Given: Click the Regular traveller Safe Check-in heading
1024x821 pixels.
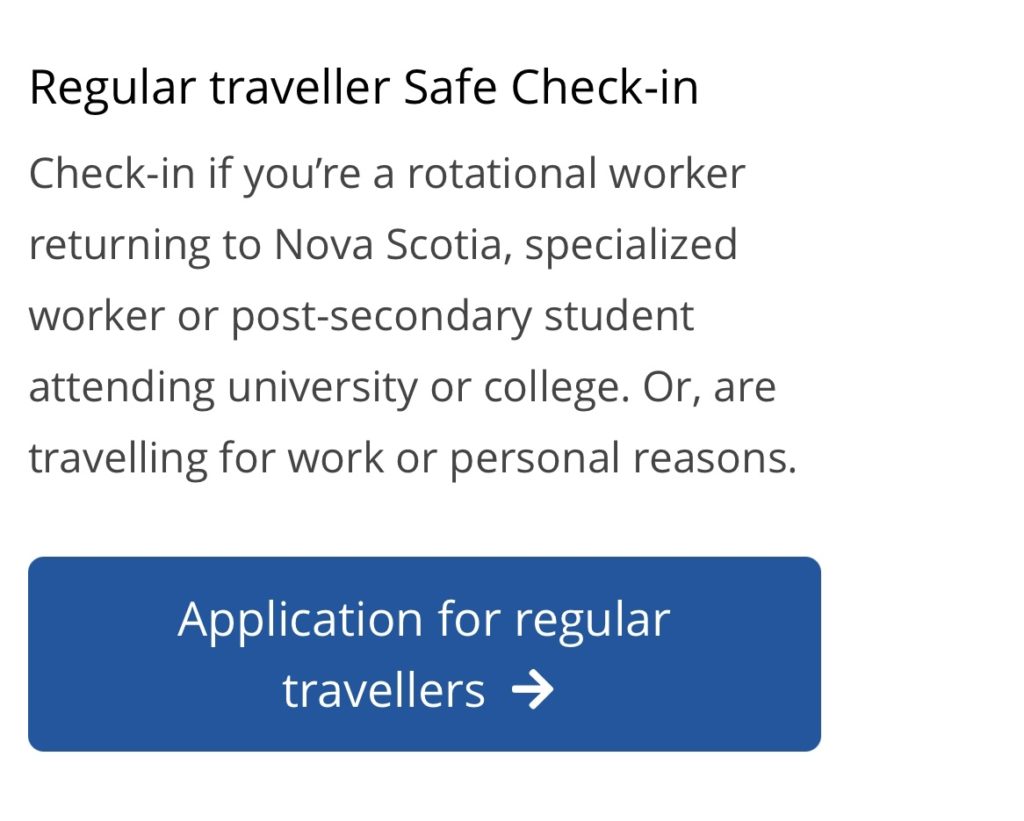Looking at the screenshot, I should (x=363, y=88).
